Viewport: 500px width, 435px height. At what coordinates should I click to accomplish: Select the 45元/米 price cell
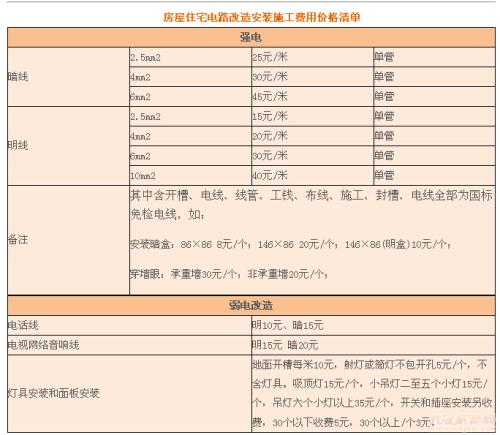[x=312, y=97]
